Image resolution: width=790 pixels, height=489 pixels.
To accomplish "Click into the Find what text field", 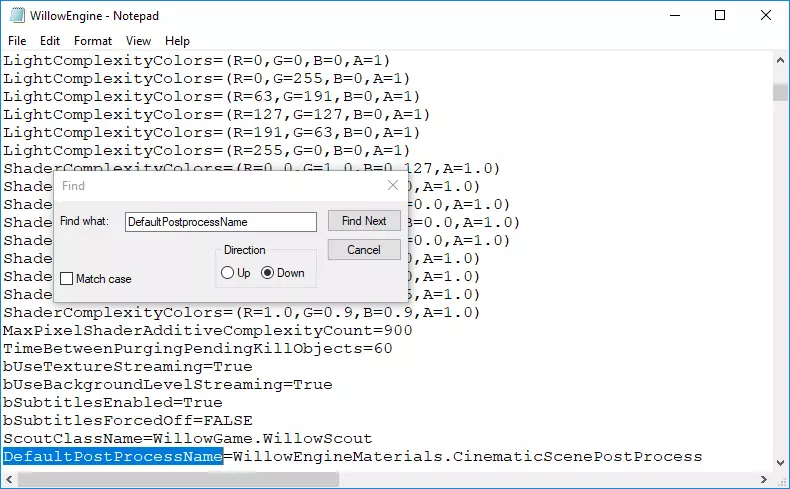I will [221, 222].
